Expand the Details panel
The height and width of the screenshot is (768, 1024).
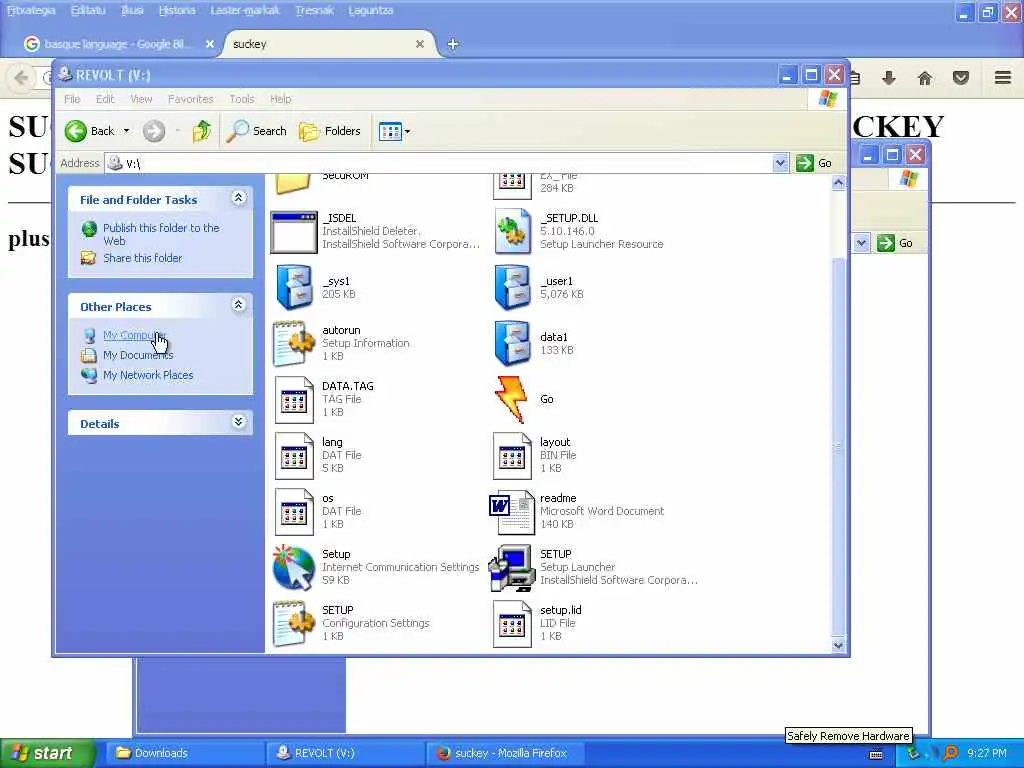[239, 422]
